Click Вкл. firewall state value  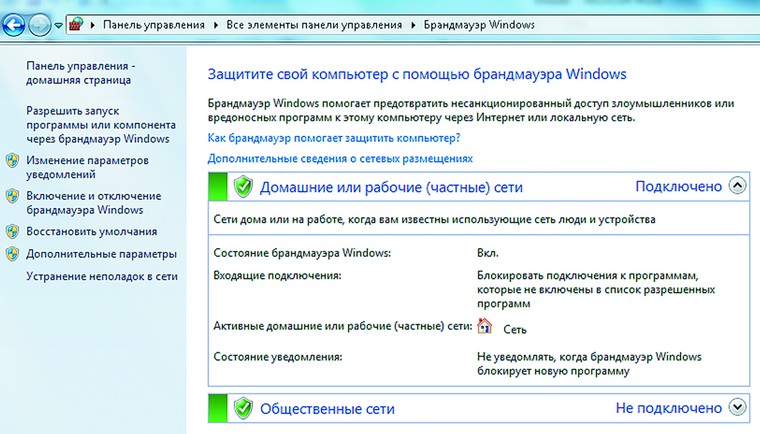click(488, 253)
